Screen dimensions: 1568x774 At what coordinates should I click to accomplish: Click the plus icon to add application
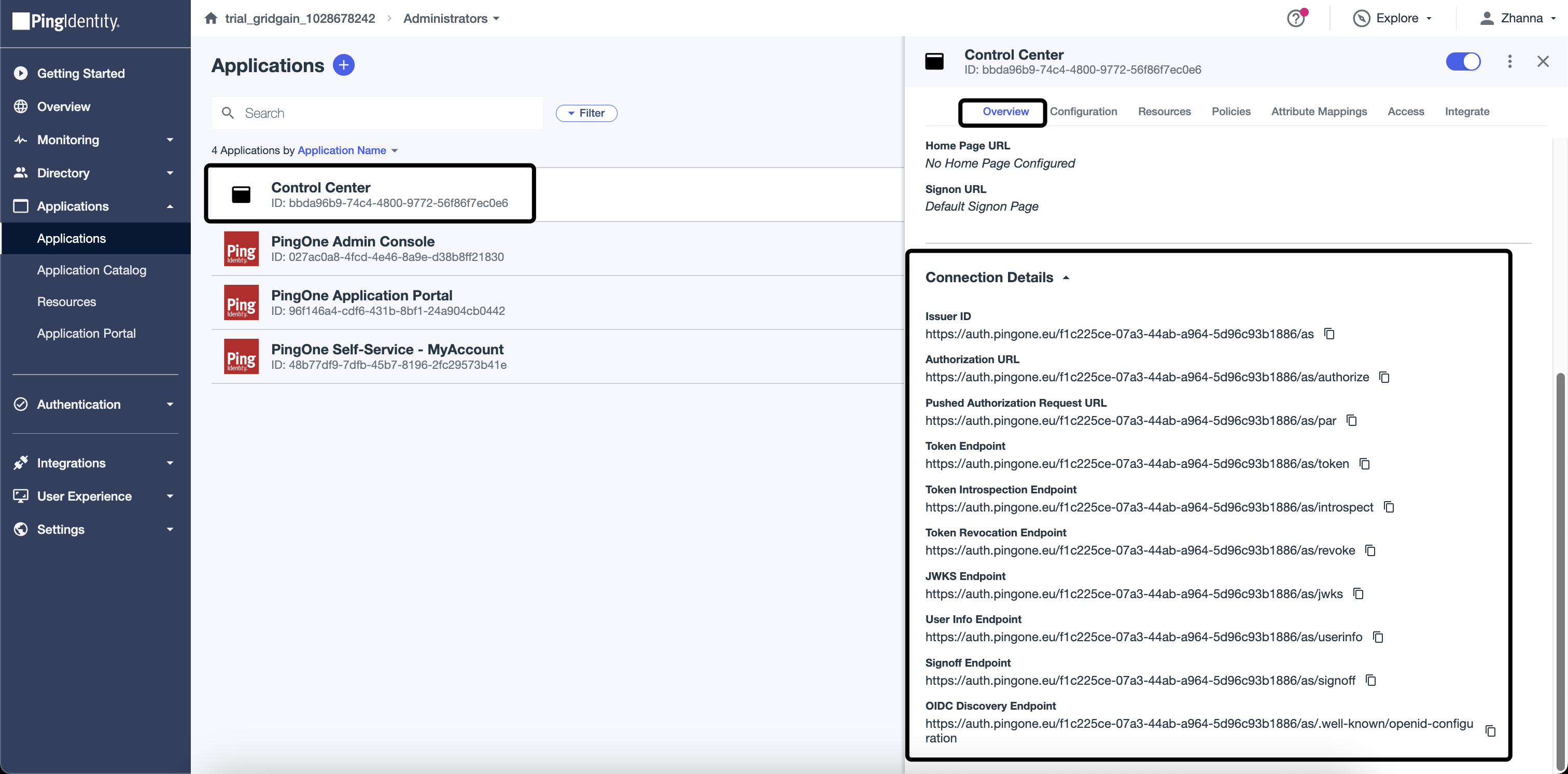(x=343, y=64)
